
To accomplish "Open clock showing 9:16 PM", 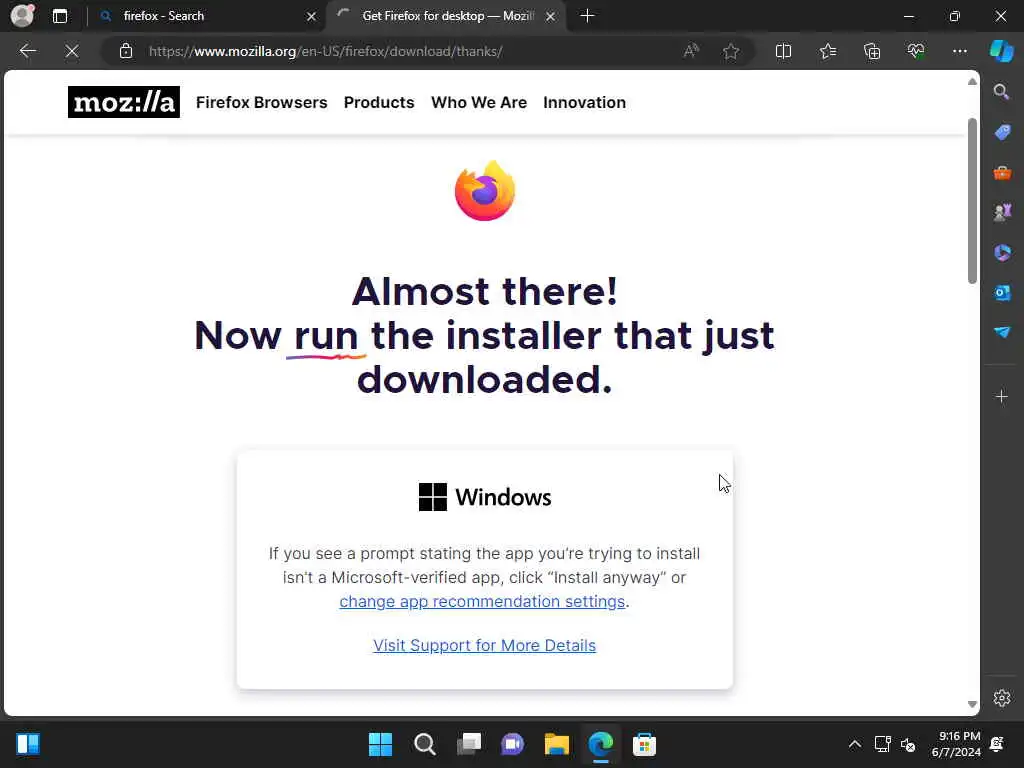I will 956,744.
